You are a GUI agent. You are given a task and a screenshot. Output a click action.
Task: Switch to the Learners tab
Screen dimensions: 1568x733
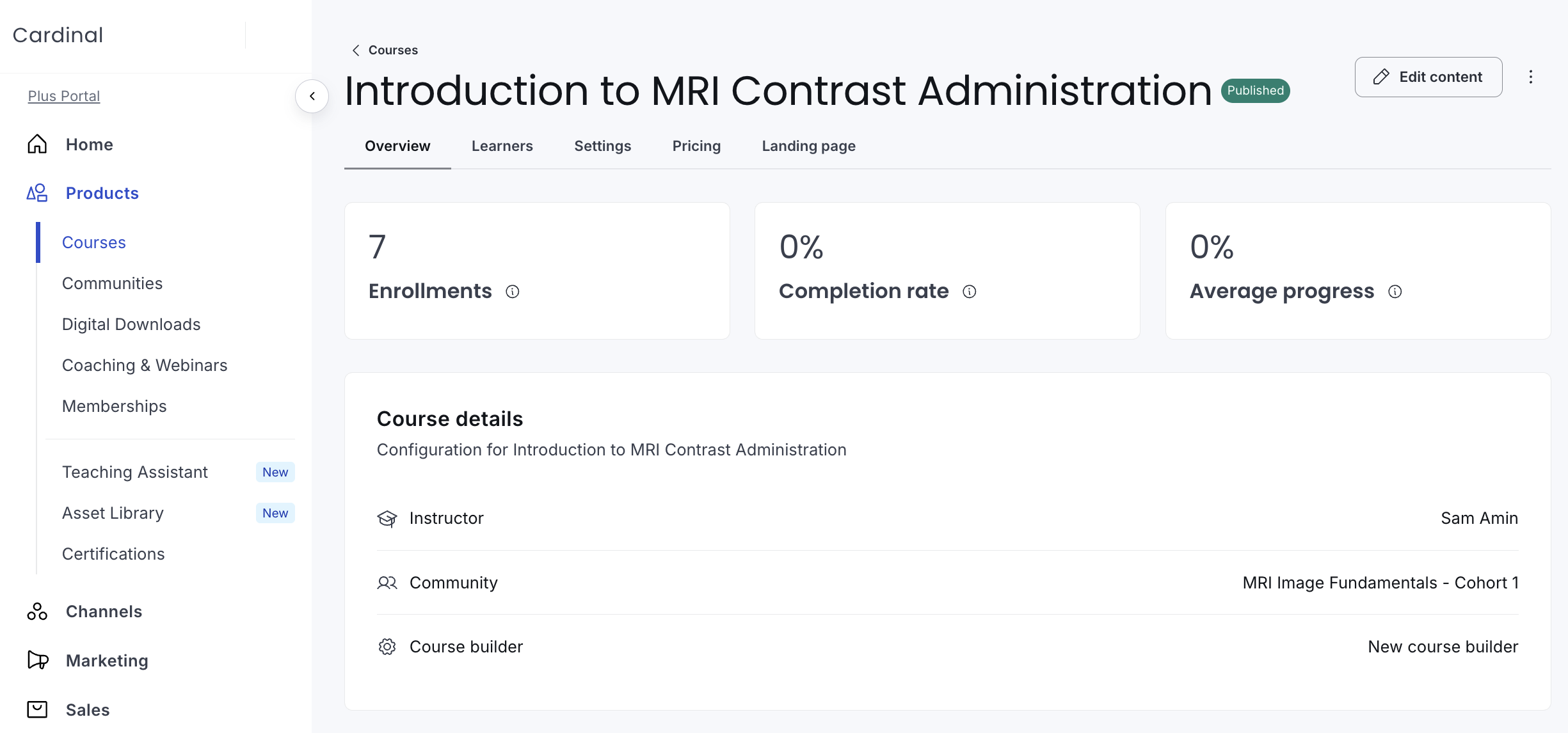tap(502, 146)
